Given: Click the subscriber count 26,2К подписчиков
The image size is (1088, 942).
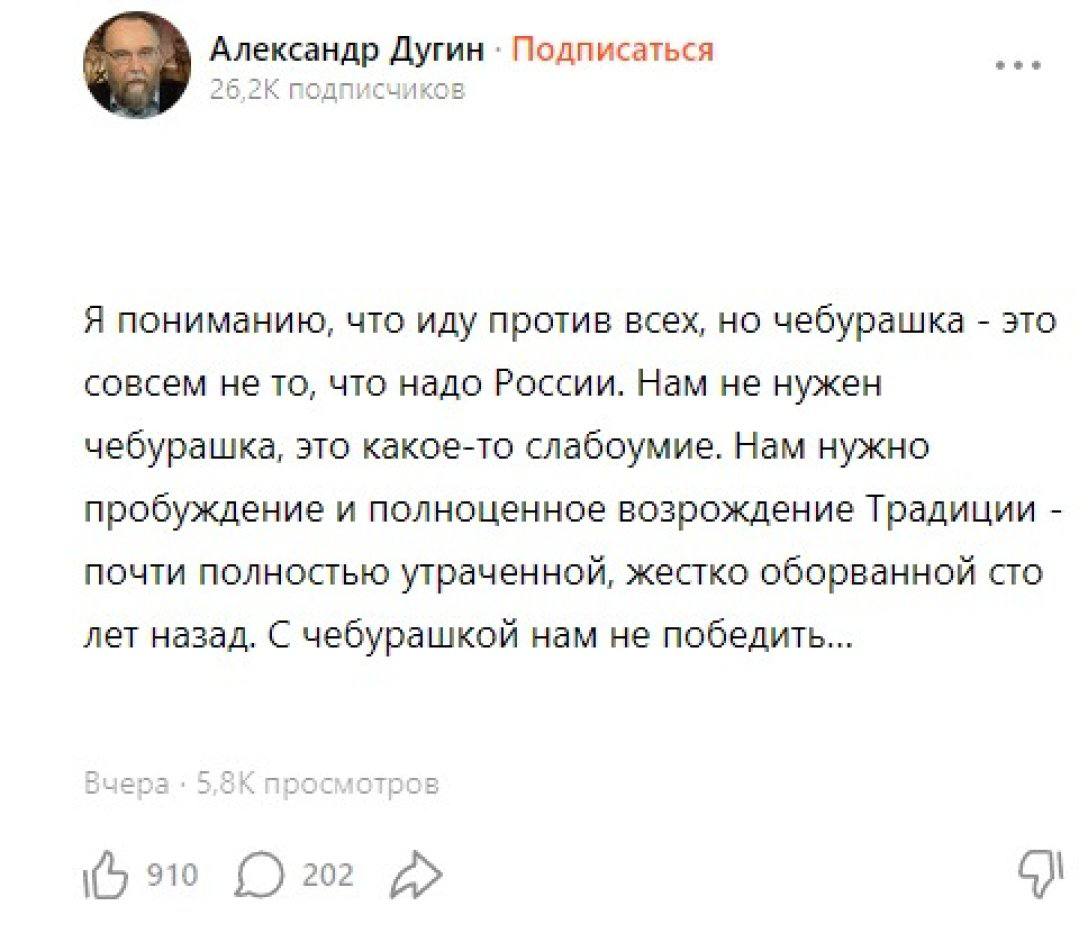Looking at the screenshot, I should coord(337,89).
